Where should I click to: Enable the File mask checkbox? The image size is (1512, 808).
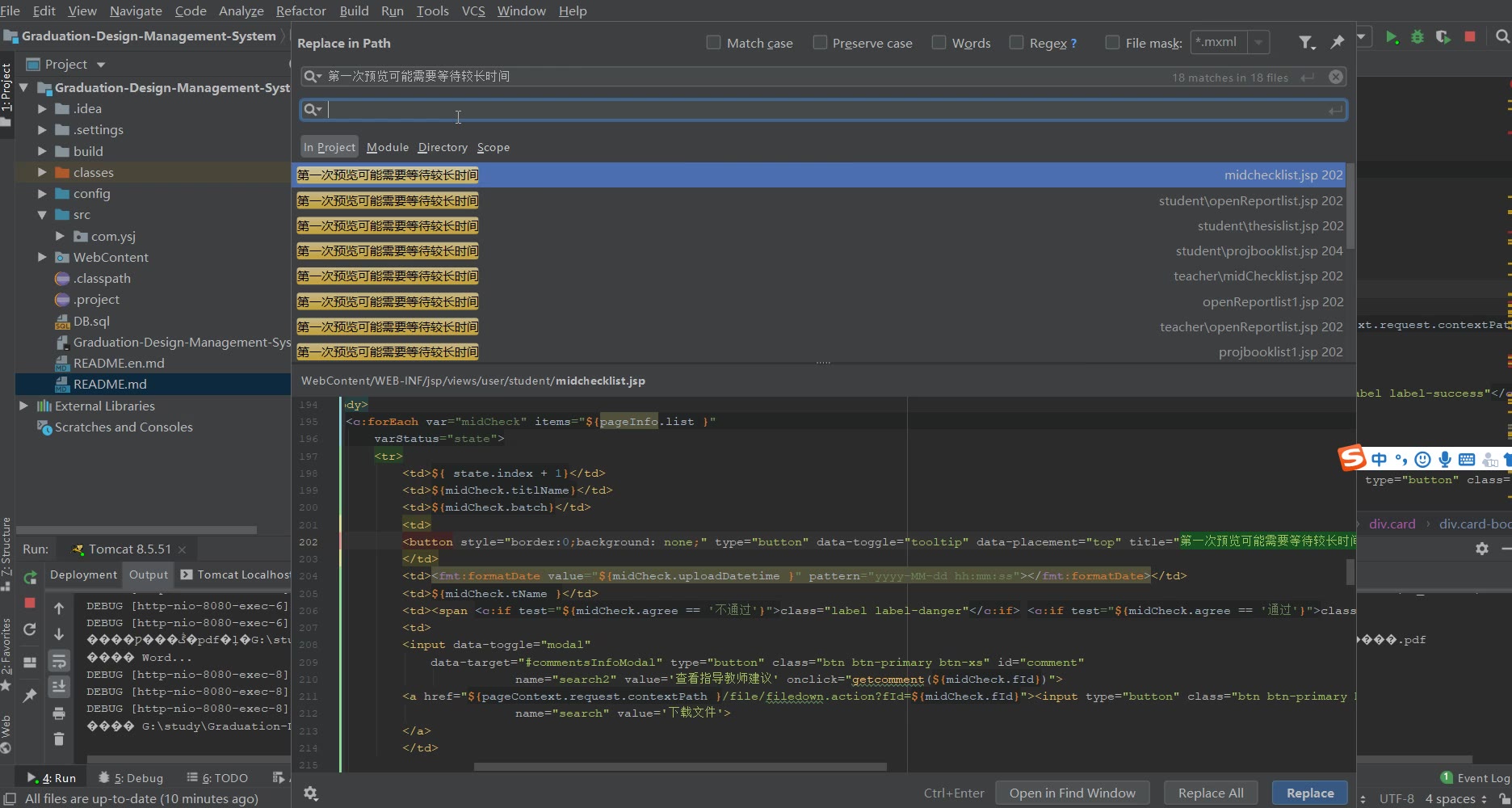pyautogui.click(x=1112, y=43)
